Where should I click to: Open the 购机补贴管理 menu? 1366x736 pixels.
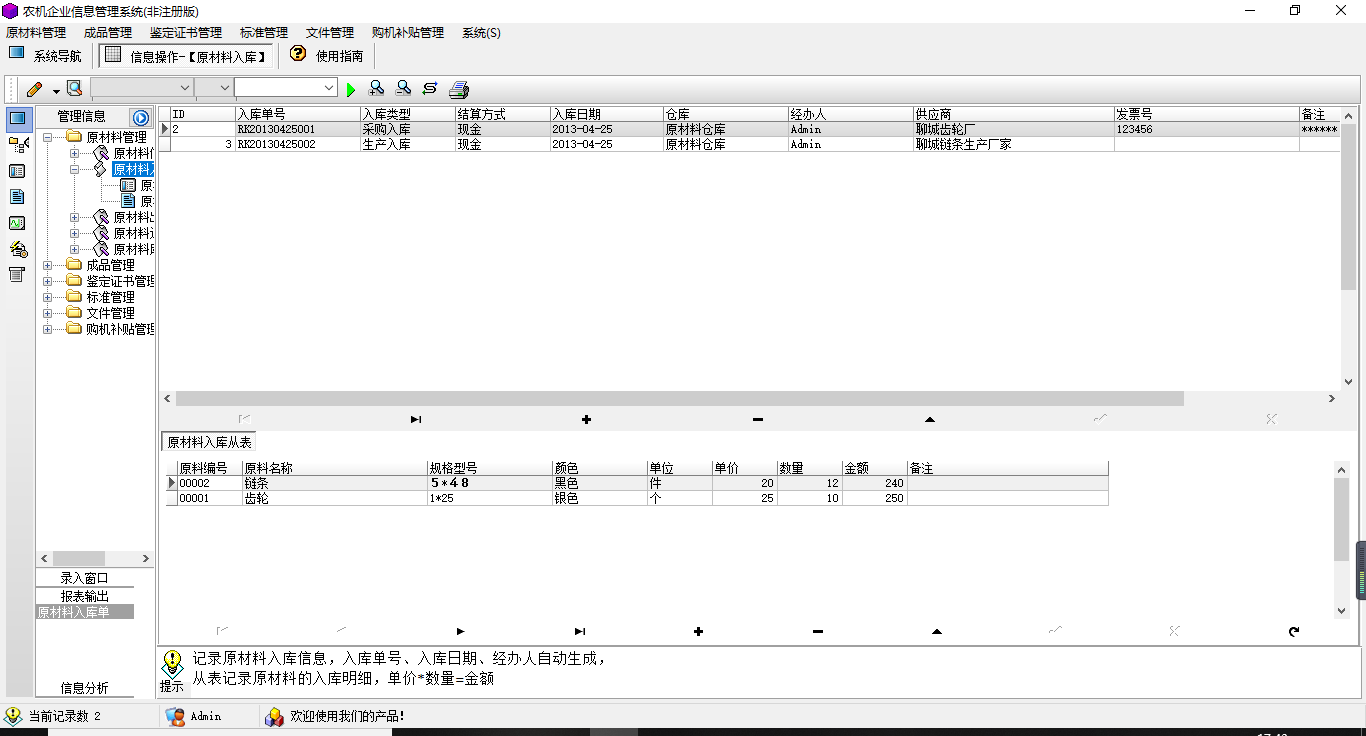(x=408, y=33)
